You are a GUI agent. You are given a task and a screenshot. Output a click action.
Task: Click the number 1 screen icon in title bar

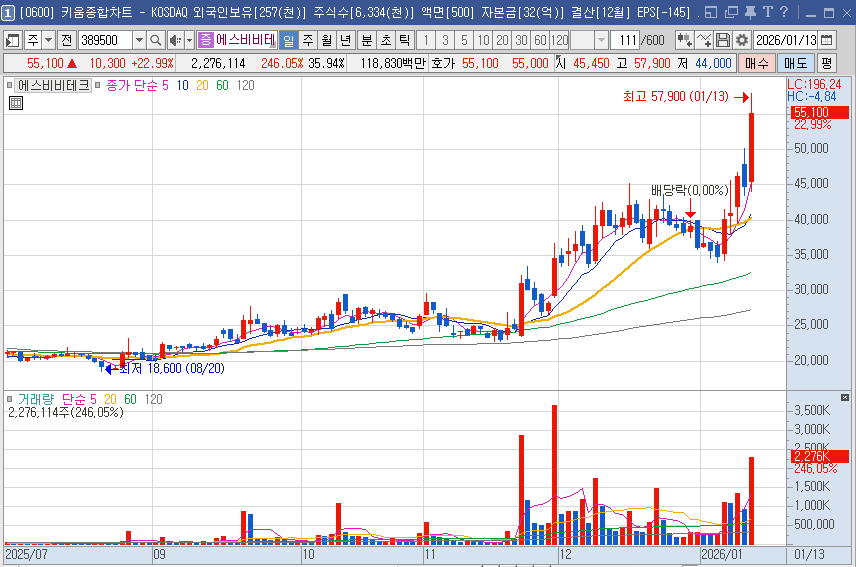click(x=8, y=13)
